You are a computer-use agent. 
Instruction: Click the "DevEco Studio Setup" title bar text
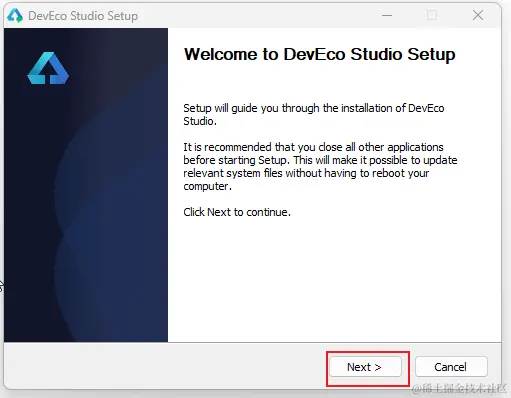pos(83,16)
